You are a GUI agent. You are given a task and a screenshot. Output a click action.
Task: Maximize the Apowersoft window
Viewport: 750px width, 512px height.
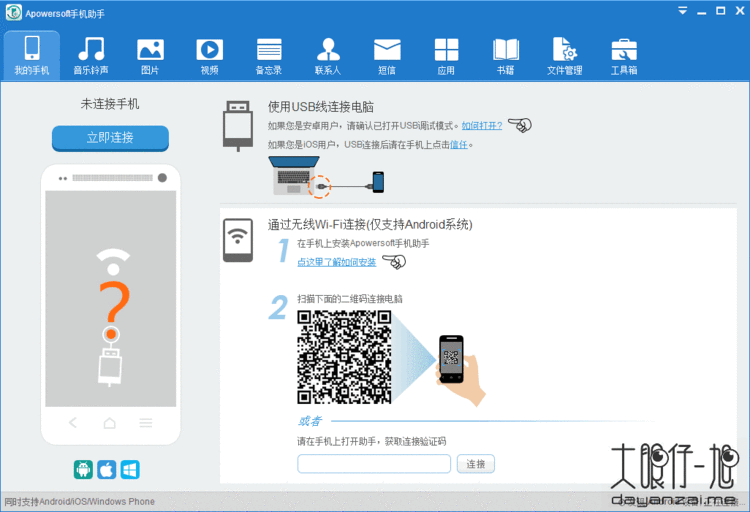pyautogui.click(x=720, y=11)
